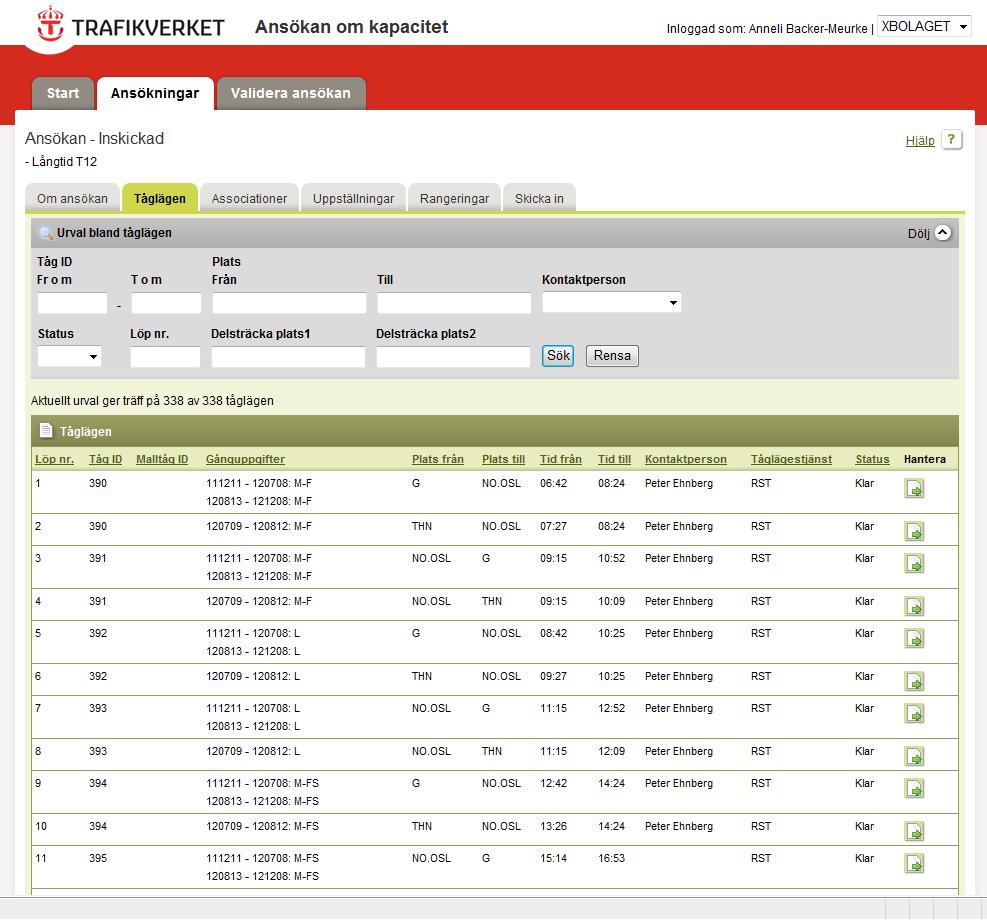Image resolution: width=987 pixels, height=920 pixels.
Task: Click the Delsträcka plats2 field
Action: (x=453, y=357)
